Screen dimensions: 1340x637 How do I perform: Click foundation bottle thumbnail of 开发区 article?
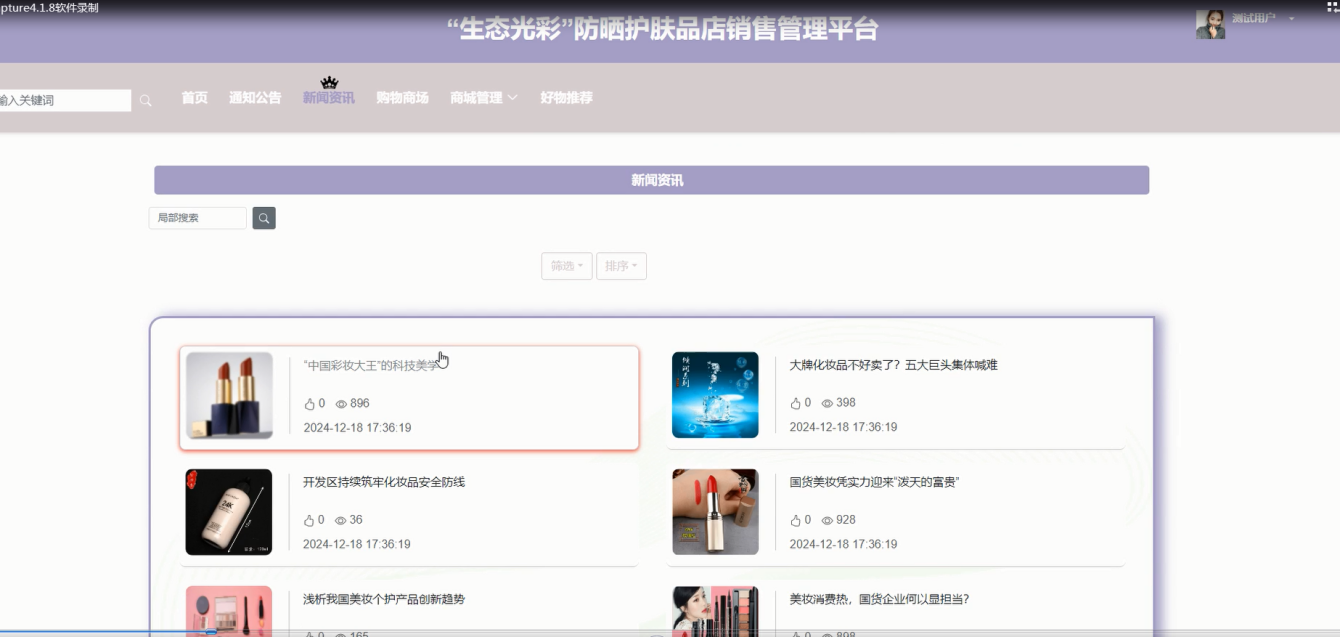[x=229, y=512]
